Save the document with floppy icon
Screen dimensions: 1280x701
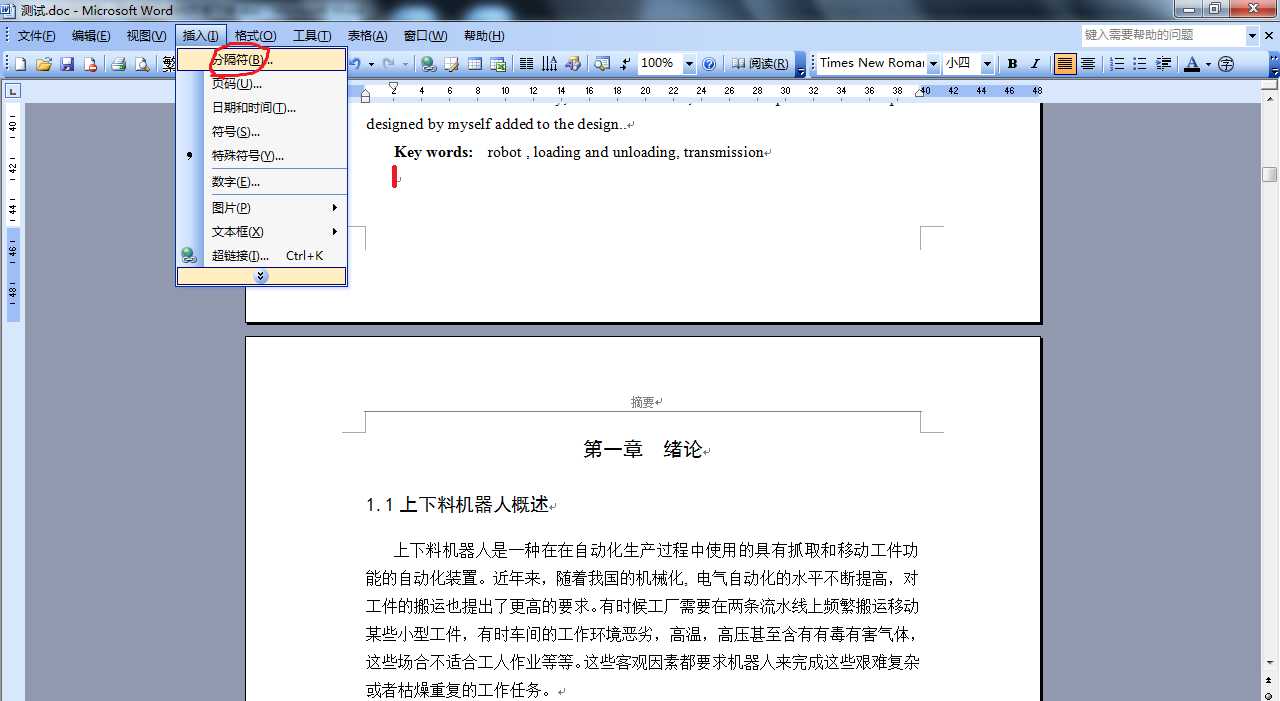point(67,64)
